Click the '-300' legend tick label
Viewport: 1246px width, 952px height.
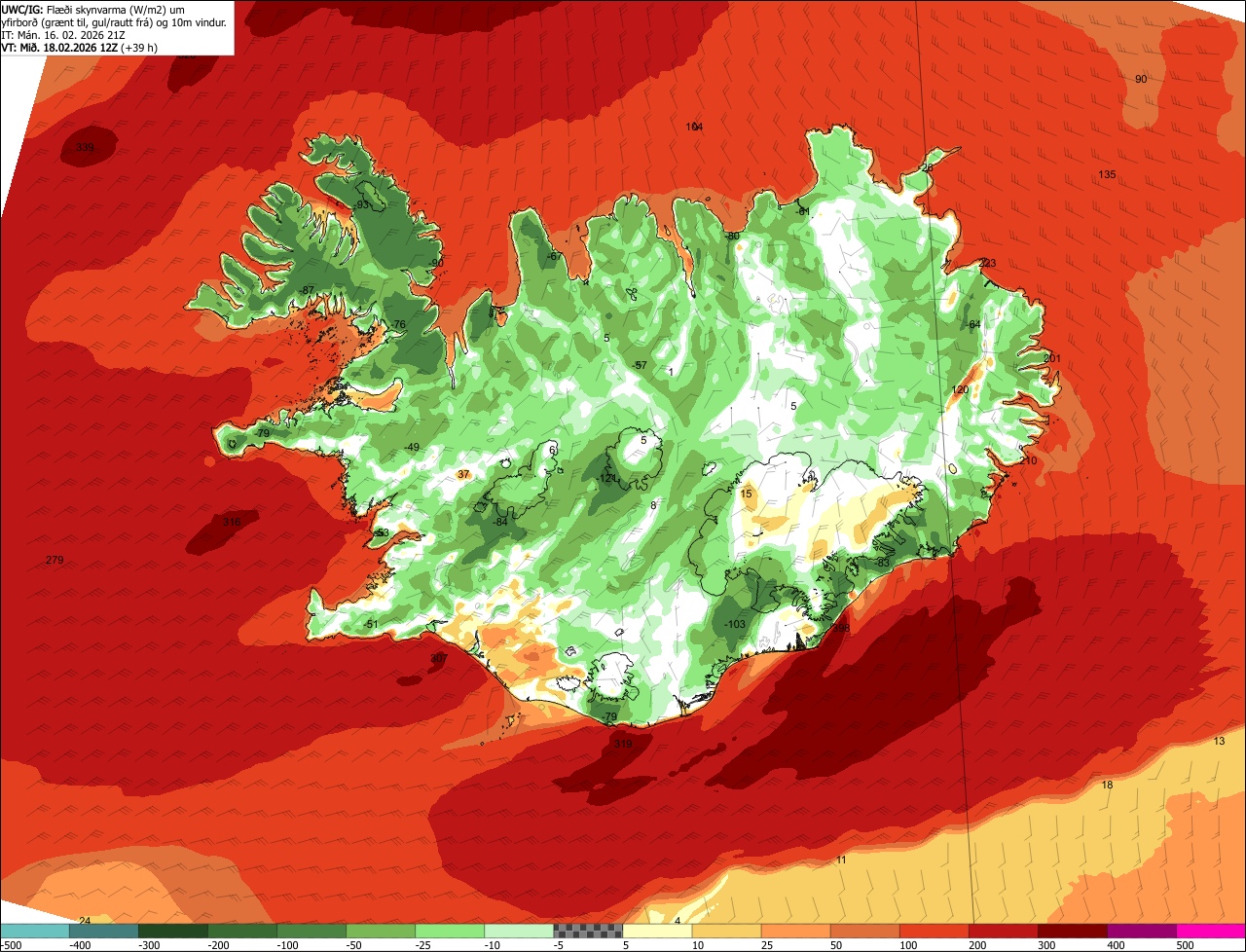[149, 945]
